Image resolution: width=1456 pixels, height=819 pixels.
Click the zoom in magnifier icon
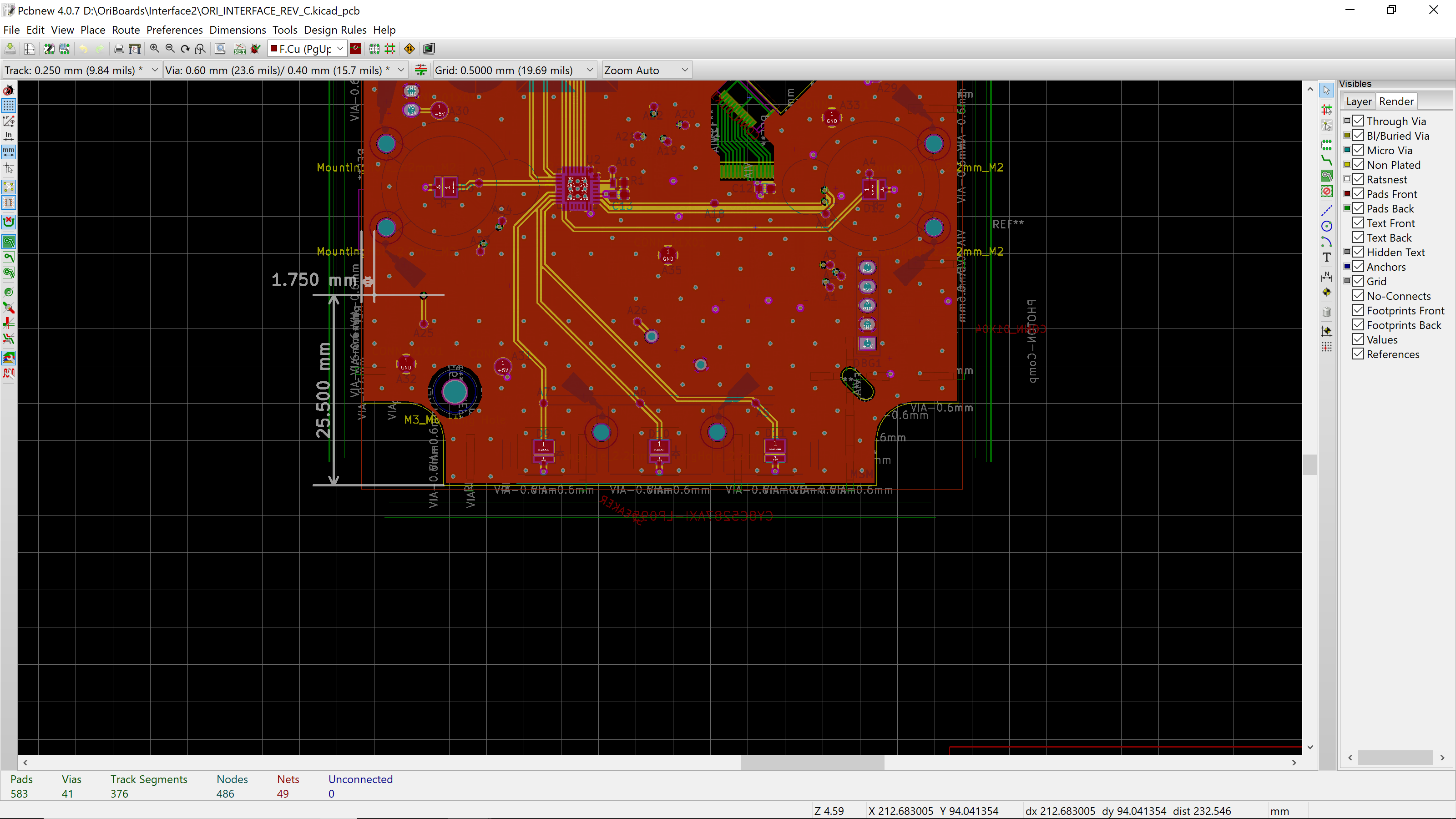[154, 49]
